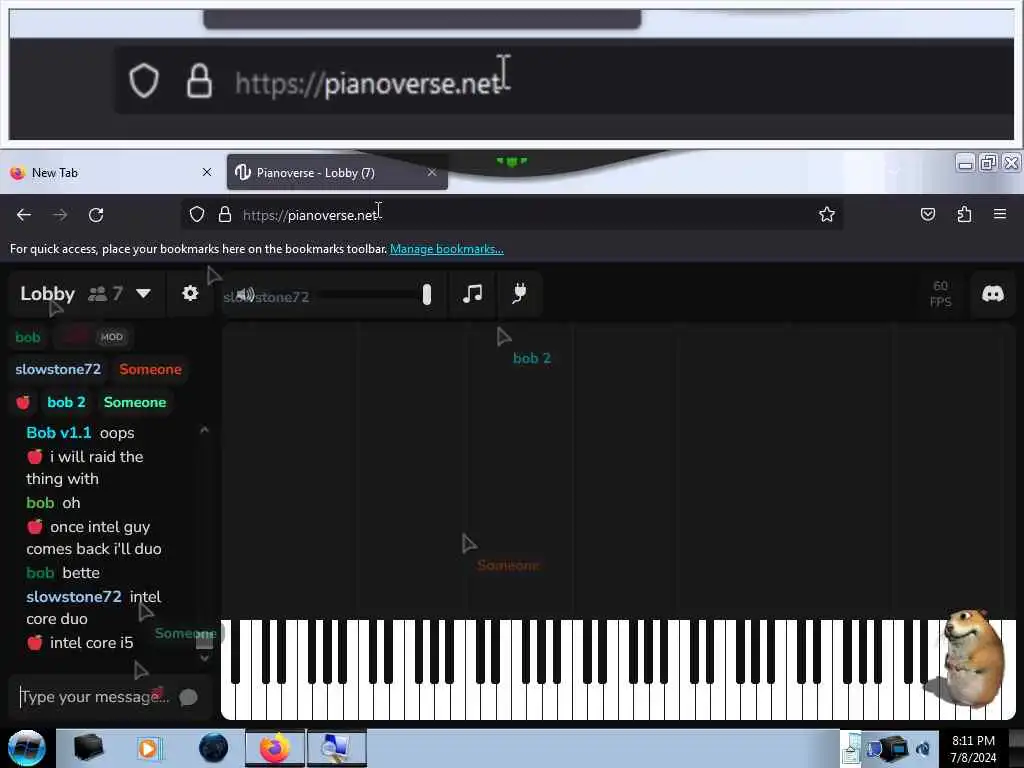Open the media player taskbar icon
The height and width of the screenshot is (768, 1024).
(148, 748)
